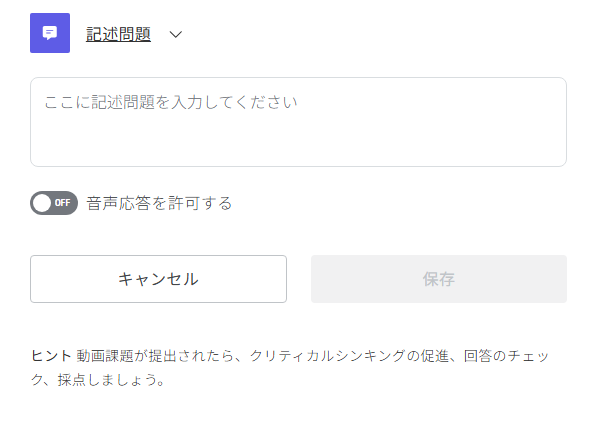The width and height of the screenshot is (613, 430).
Task: Click the down arrow to change question type
Action: pyautogui.click(x=176, y=35)
